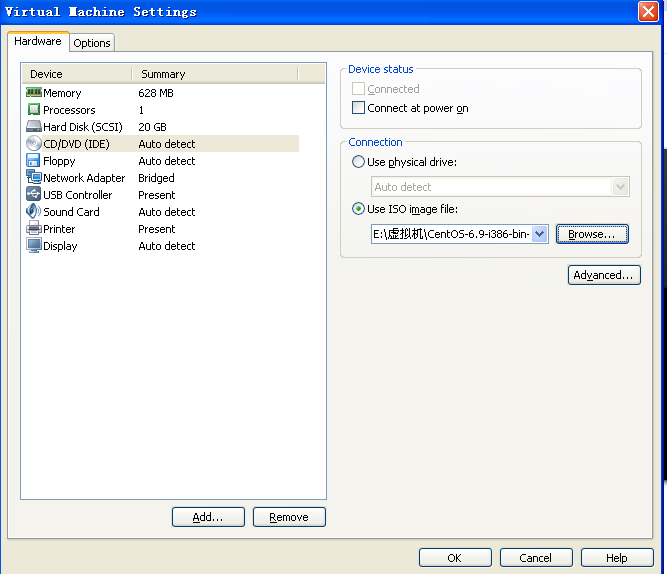Open the Hardware tab
The width and height of the screenshot is (667, 574).
[38, 41]
